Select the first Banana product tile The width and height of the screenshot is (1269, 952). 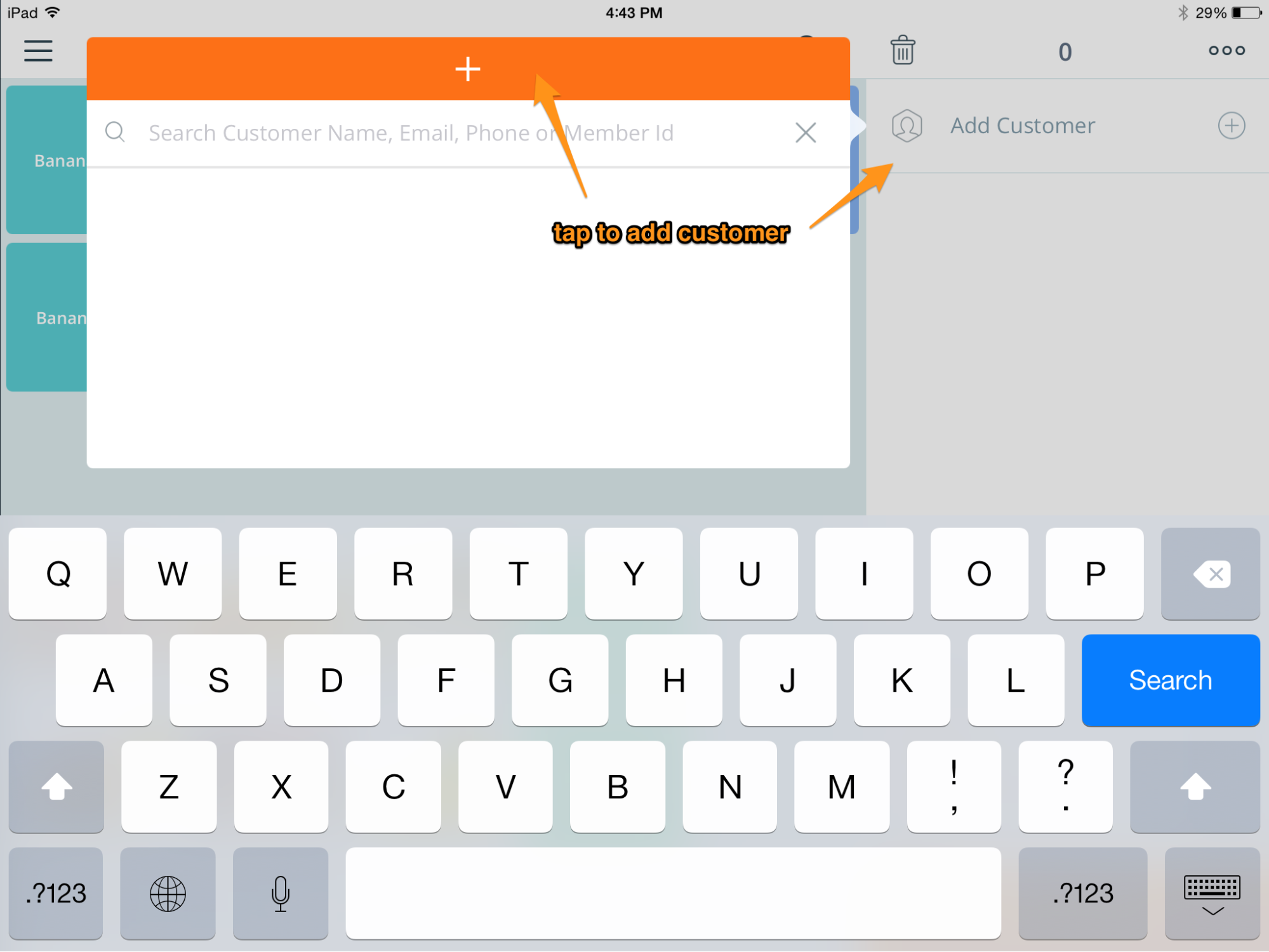47,160
